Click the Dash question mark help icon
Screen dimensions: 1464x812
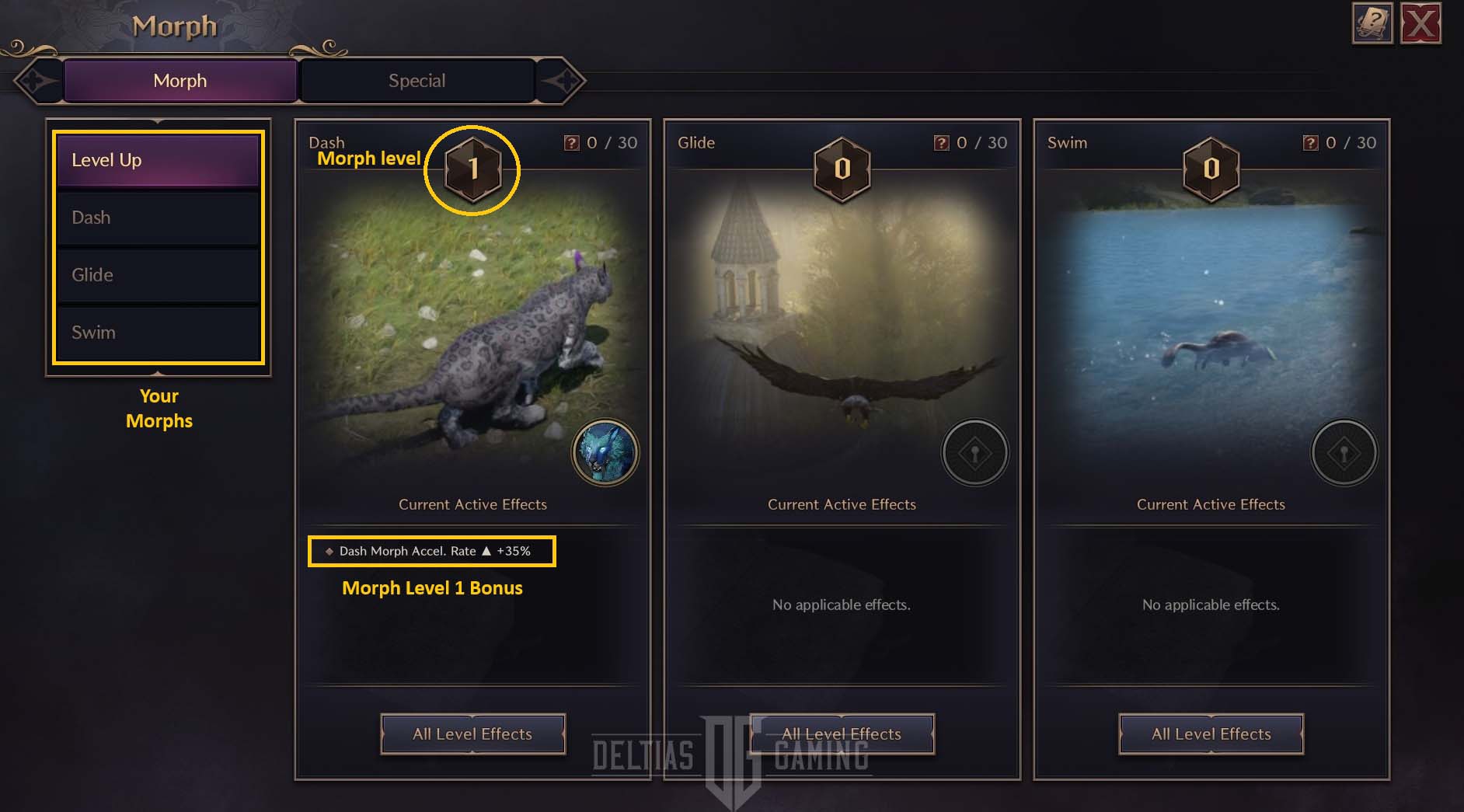(x=571, y=143)
